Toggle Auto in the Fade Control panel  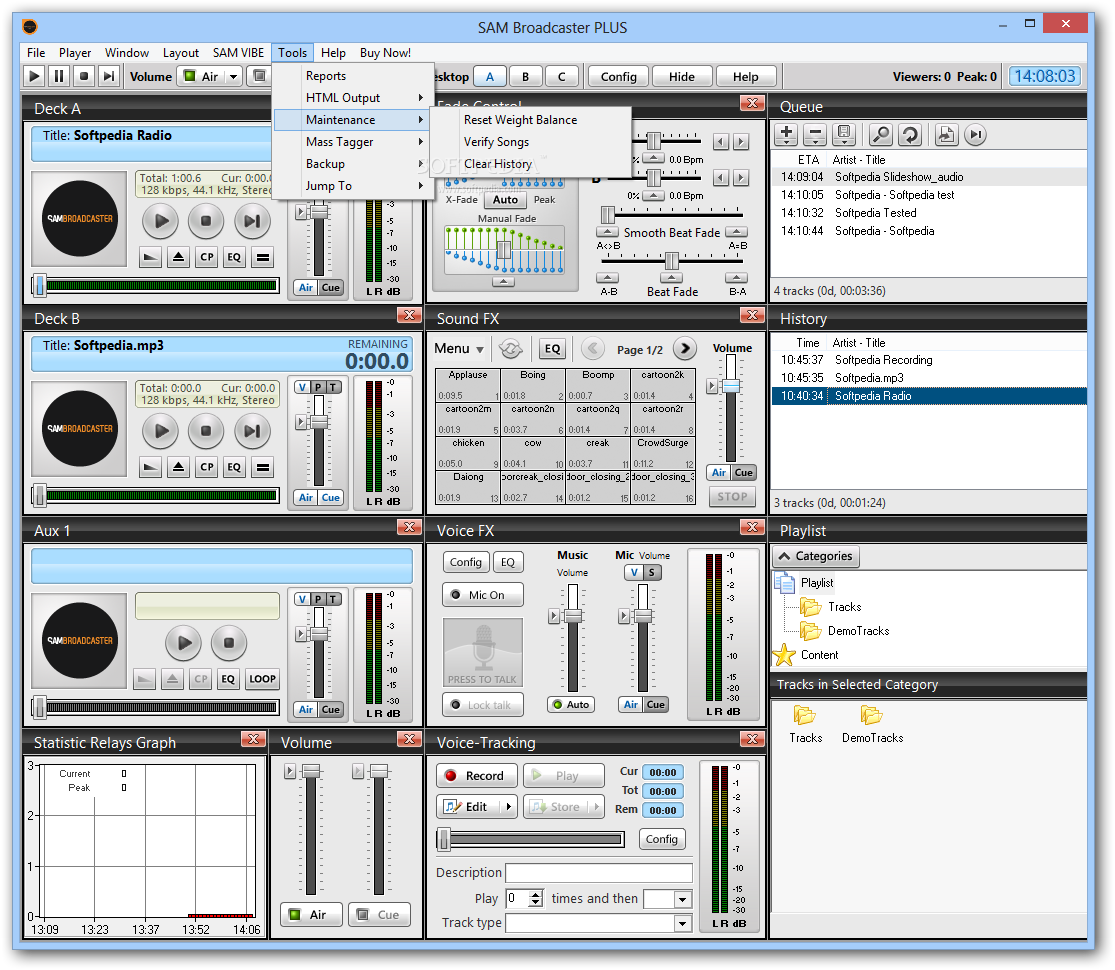click(x=506, y=200)
